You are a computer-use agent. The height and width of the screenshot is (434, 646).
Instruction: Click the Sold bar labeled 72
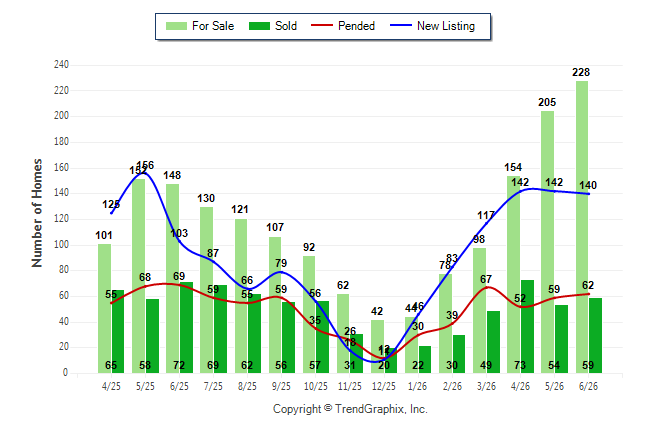[186, 328]
